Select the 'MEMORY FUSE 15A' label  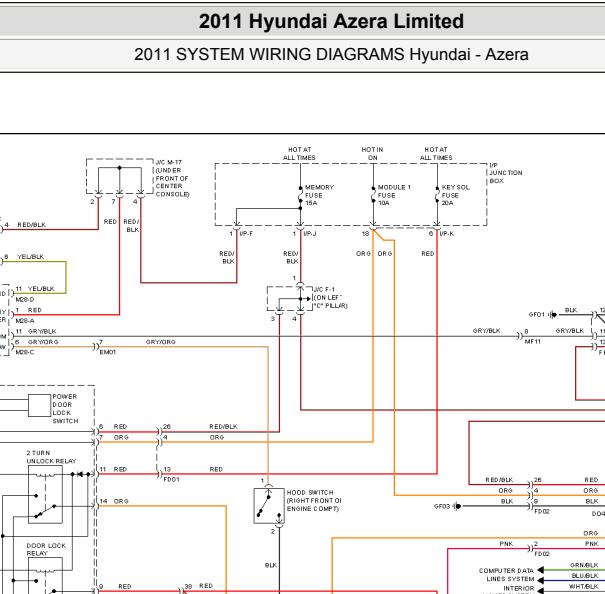click(319, 195)
